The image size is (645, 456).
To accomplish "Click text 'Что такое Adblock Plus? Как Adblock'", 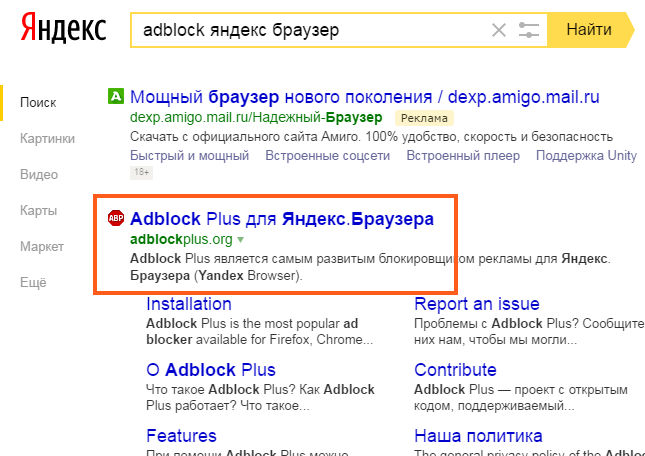I will (260, 389).
